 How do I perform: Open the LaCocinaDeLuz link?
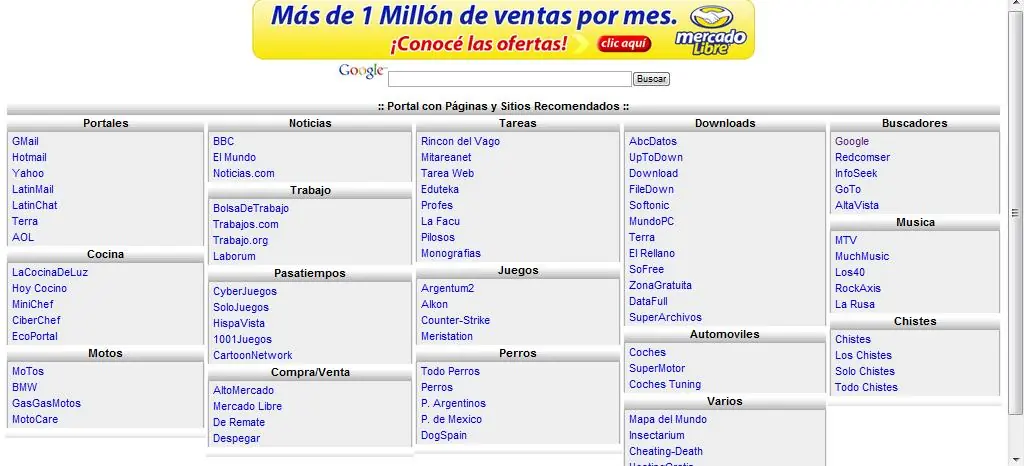[50, 273]
